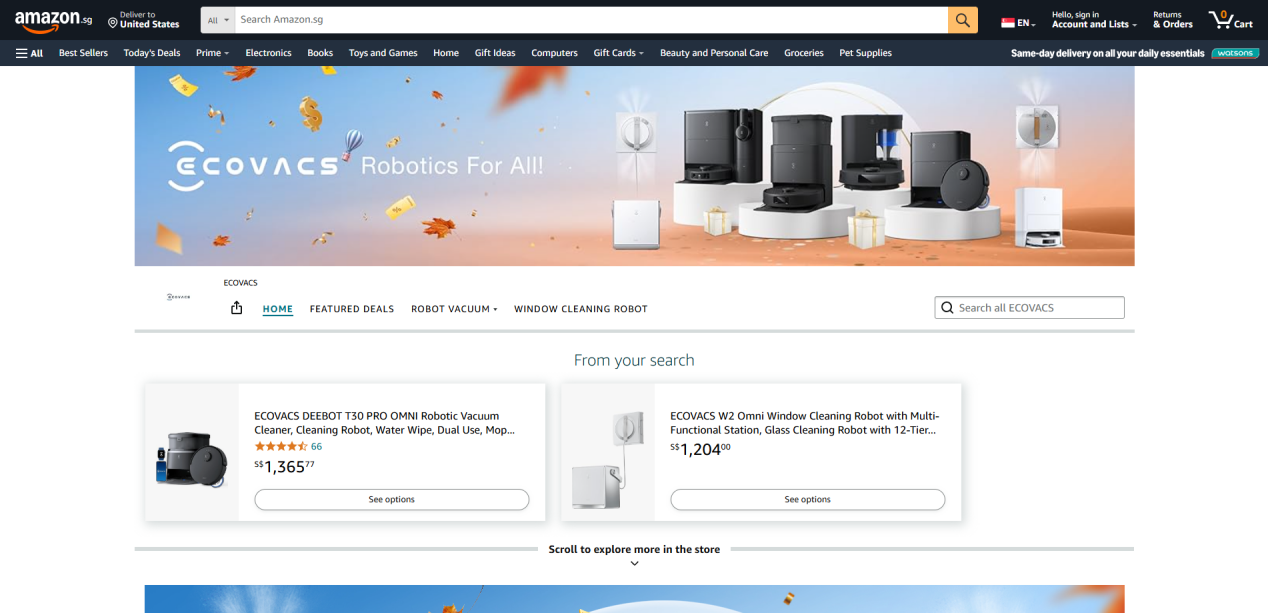Screen dimensions: 1268x613
Task: Open the Window Cleaning Robot tab
Action: 580,309
